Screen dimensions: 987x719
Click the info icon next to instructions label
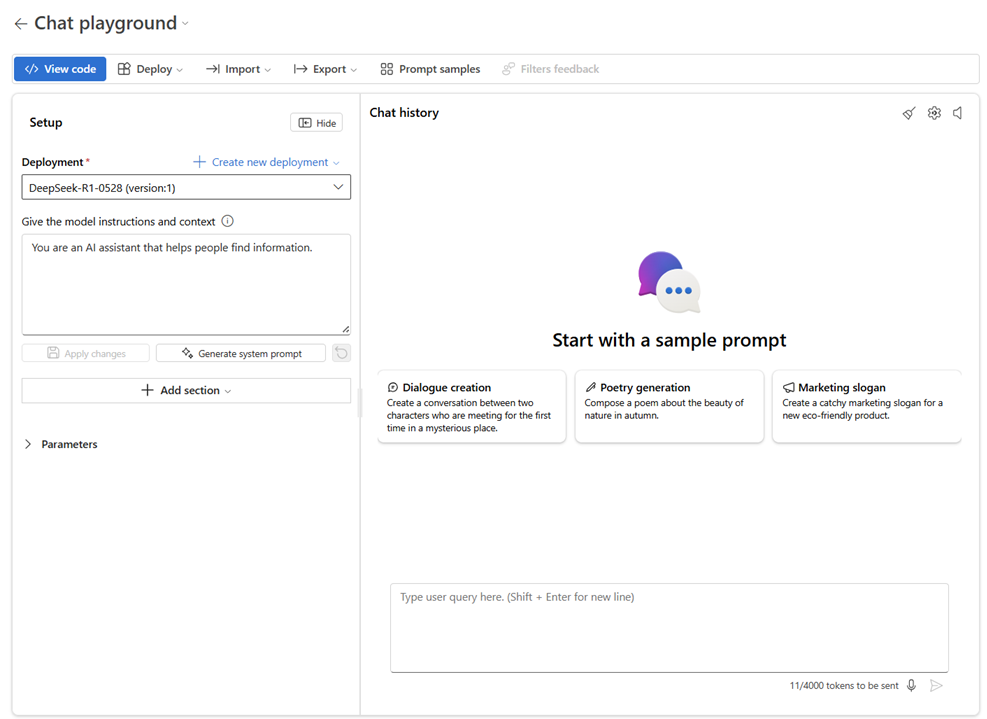coord(228,221)
